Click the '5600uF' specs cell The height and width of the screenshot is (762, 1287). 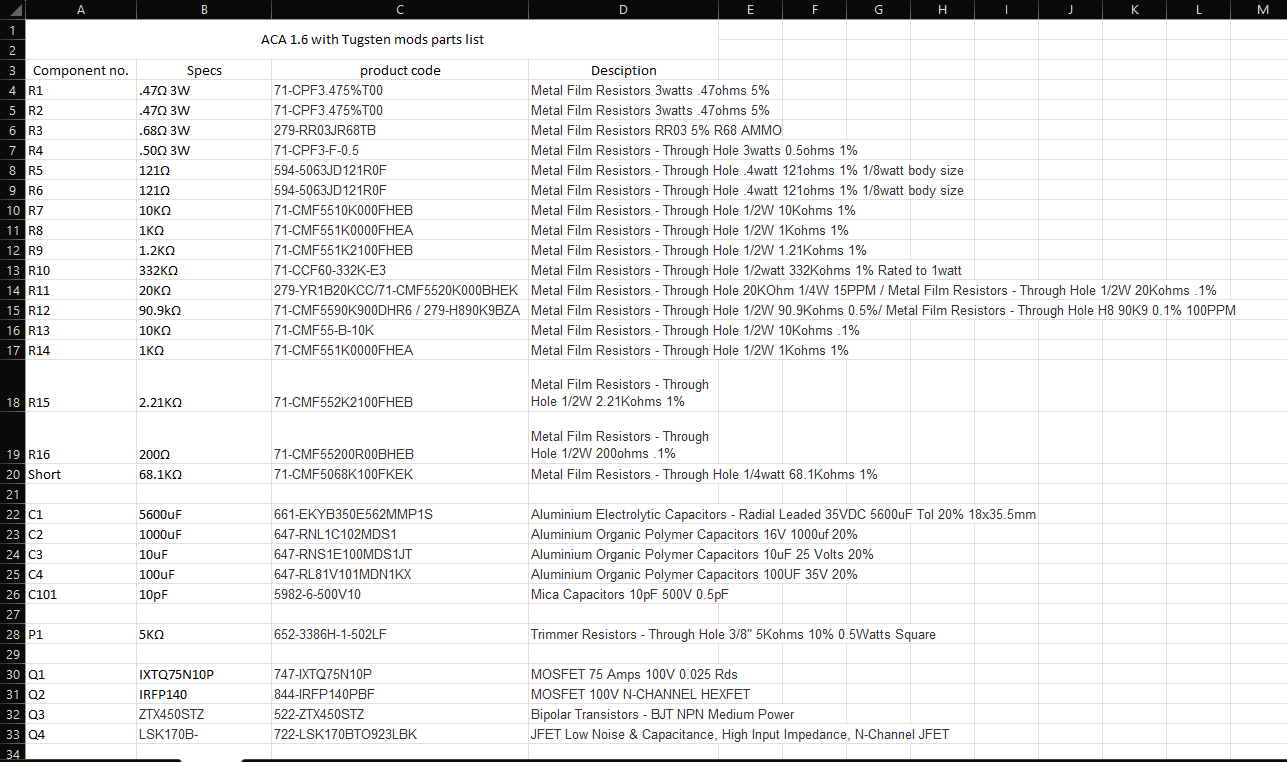click(204, 514)
